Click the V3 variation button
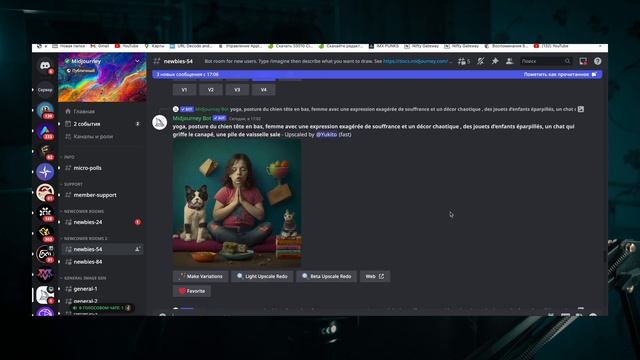Image resolution: width=640 pixels, height=360 pixels. pyautogui.click(x=237, y=90)
